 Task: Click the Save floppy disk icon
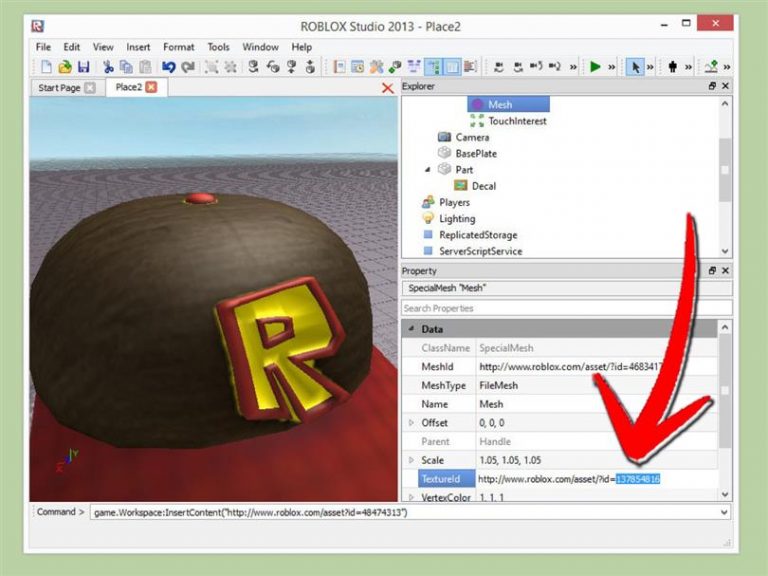coord(84,67)
